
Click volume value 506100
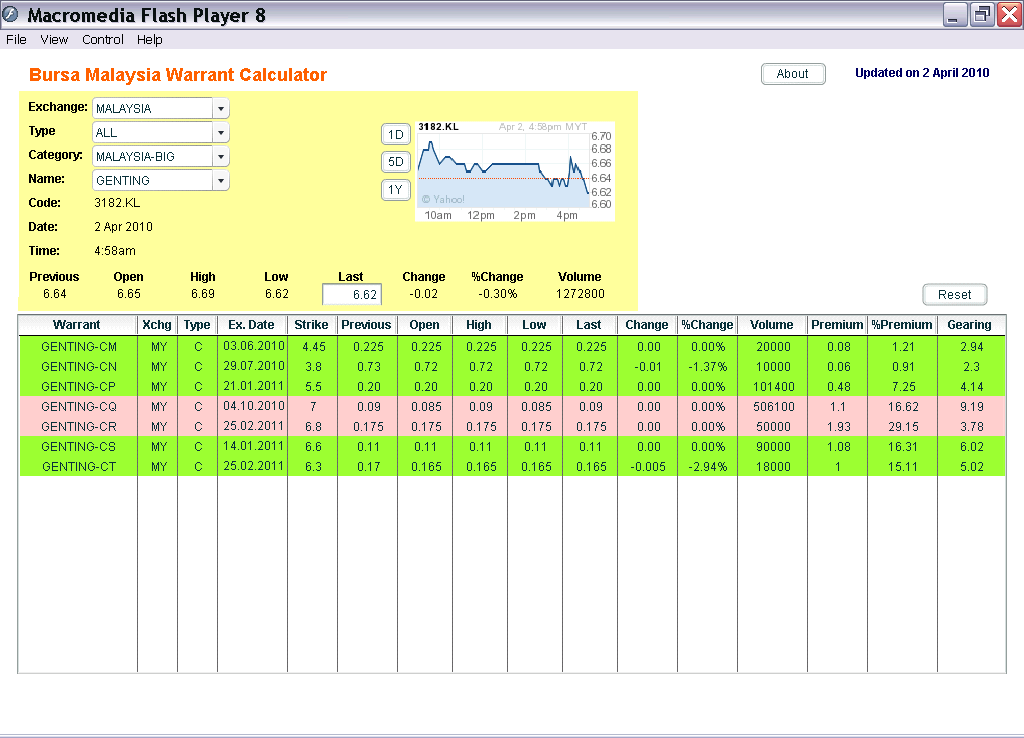773,407
